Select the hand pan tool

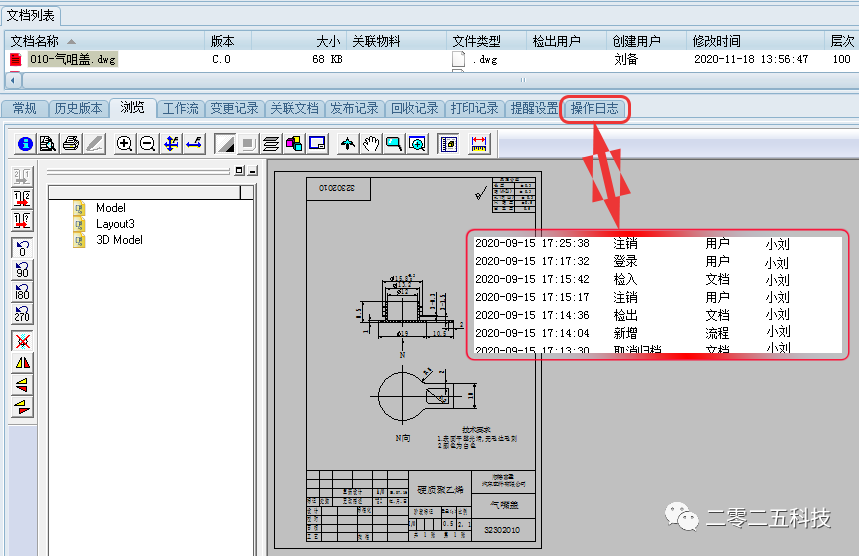(371, 144)
